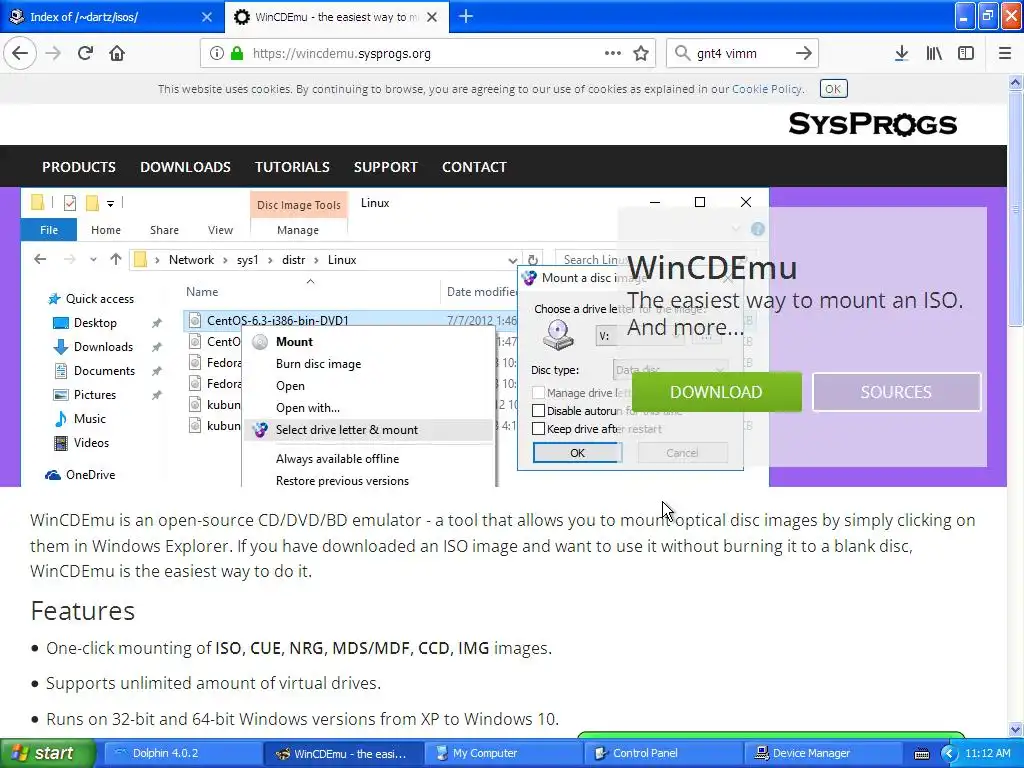Show site information for wincdemu.sysprogs.org
Image resolution: width=1024 pixels, height=768 pixels.
(x=216, y=54)
